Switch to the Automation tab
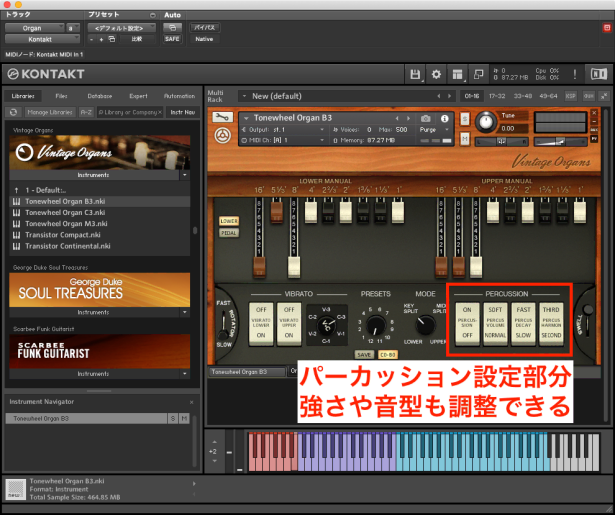Screen dimensions: 615x515 click(x=179, y=96)
